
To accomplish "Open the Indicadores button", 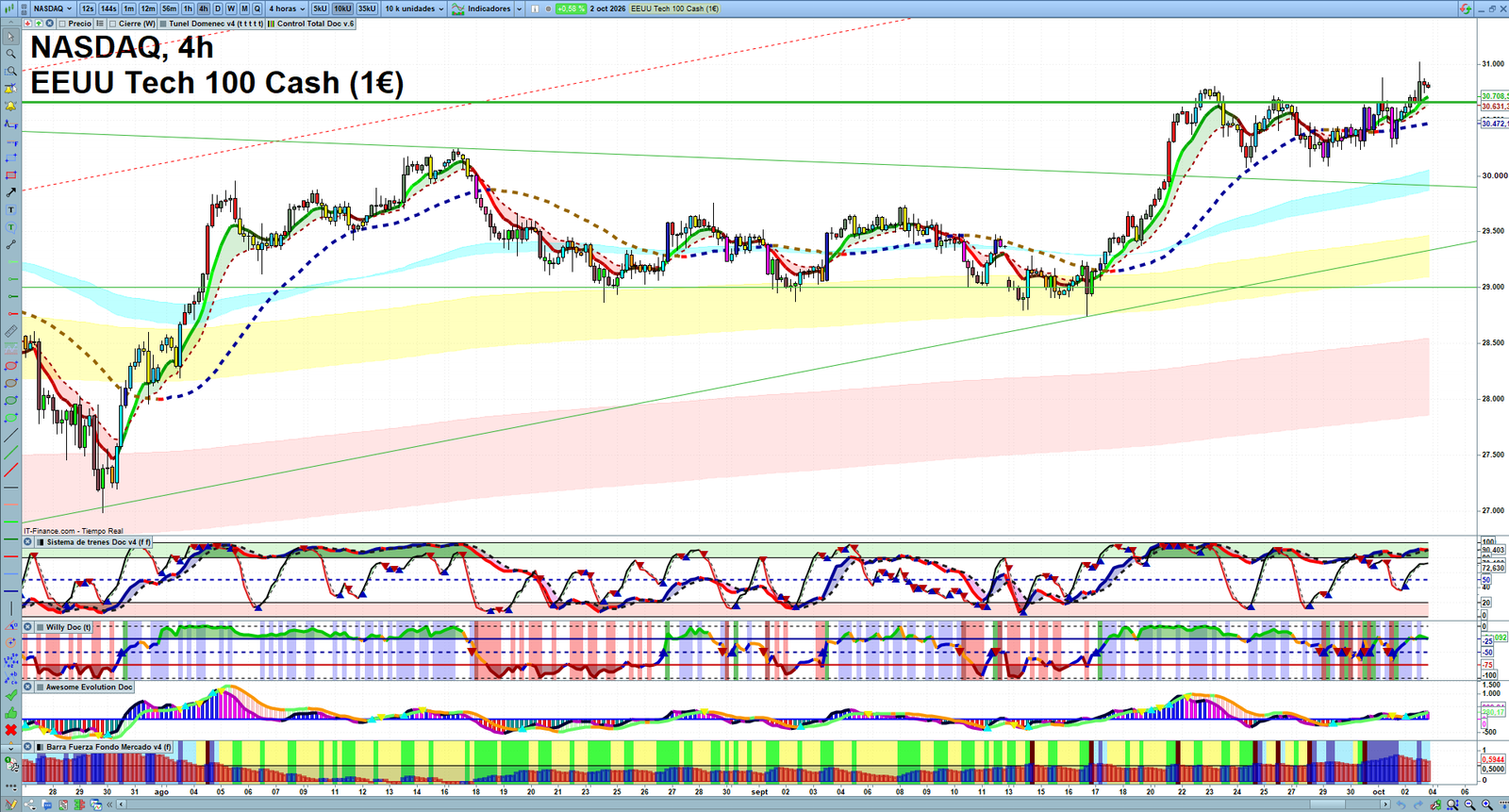I will [x=482, y=8].
